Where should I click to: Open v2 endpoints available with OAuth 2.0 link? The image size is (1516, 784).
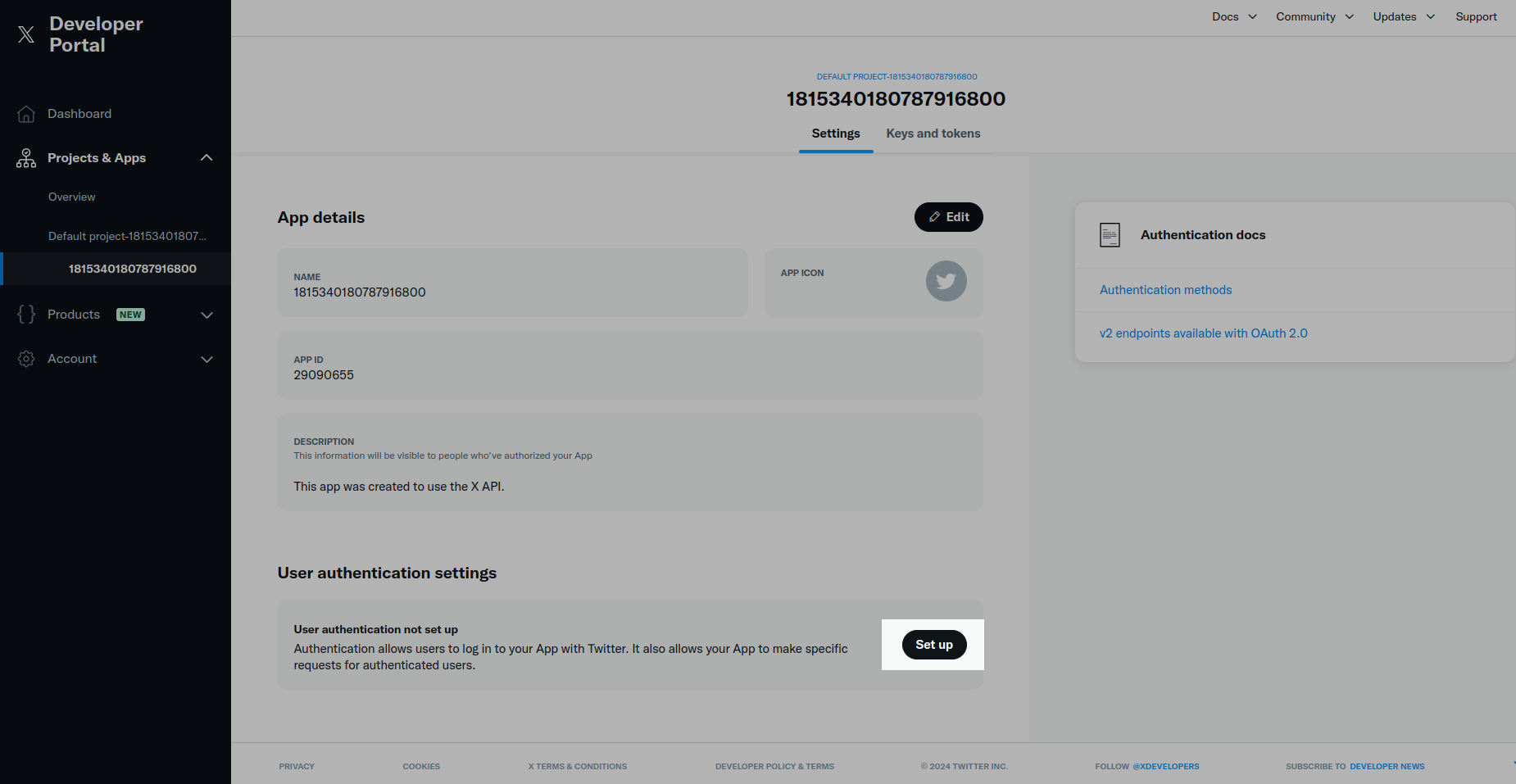click(1203, 333)
